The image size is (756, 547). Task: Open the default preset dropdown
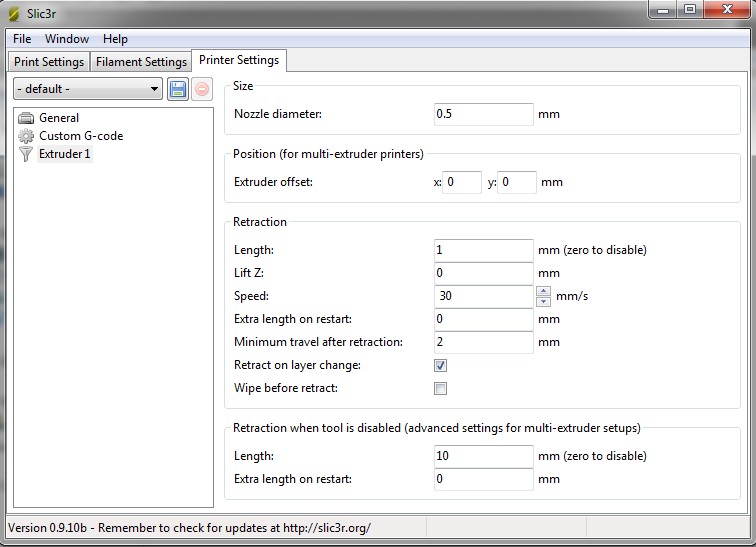(x=88, y=89)
